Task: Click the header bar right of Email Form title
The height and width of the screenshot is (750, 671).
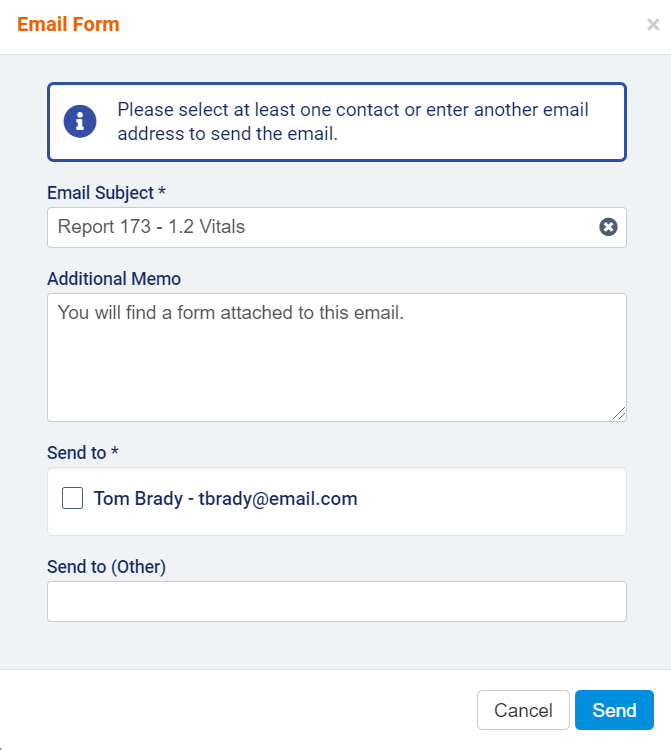Action: tap(380, 25)
